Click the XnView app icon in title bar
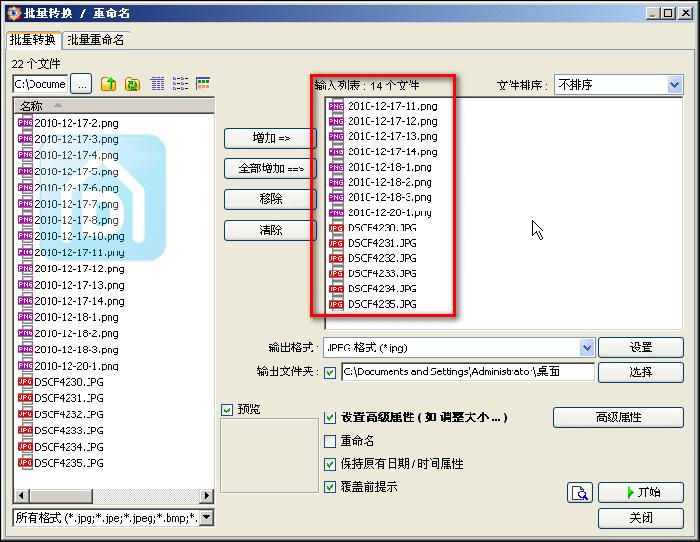Screen dimensions: 700x542 click(14, 13)
